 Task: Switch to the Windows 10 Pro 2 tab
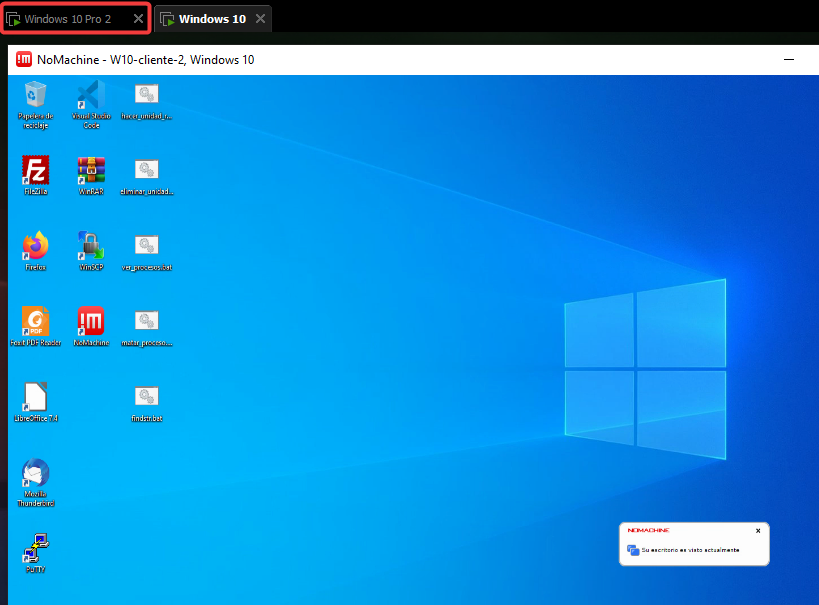(67, 19)
